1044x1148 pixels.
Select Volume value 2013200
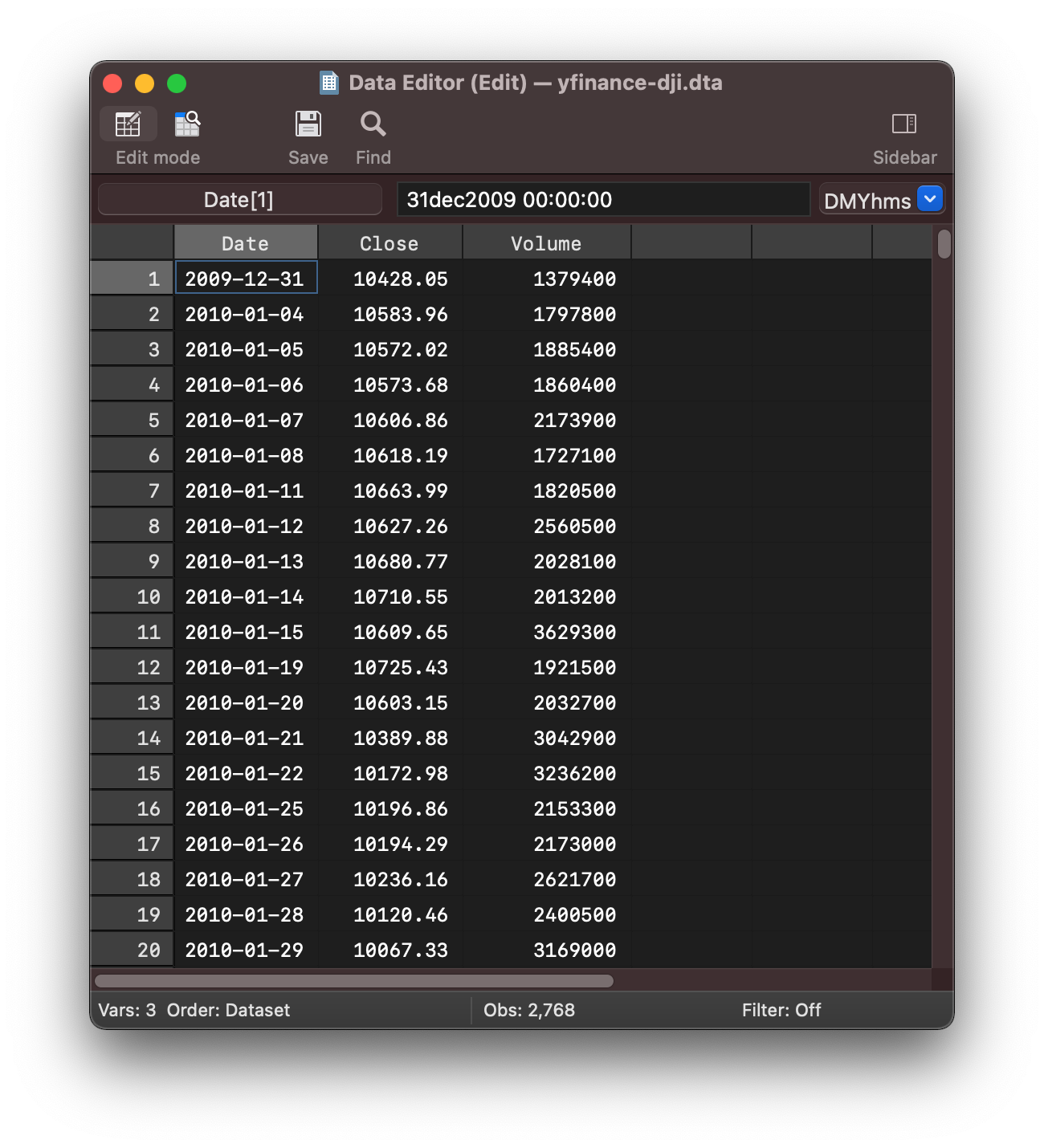click(x=547, y=596)
